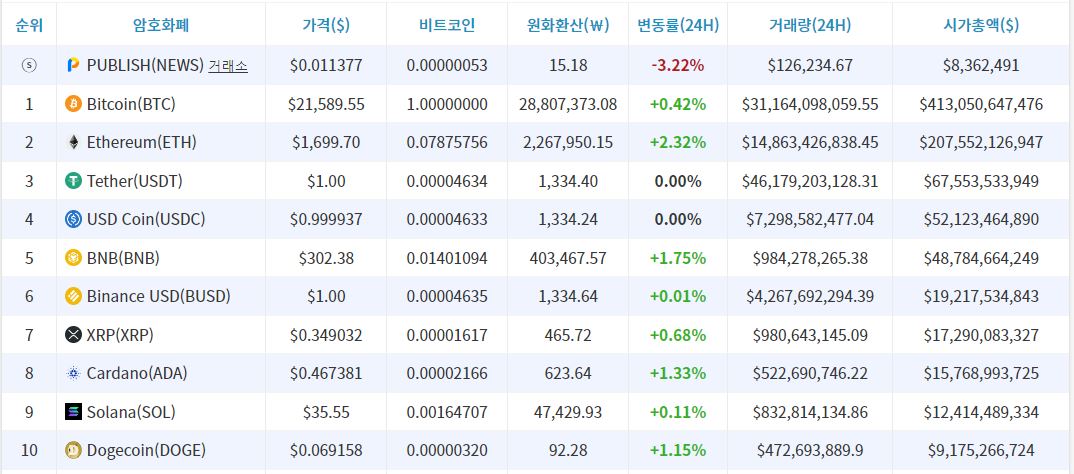The width and height of the screenshot is (1074, 474).
Task: Select Bitcoin won value 28,807,373.08
Action: tap(568, 104)
